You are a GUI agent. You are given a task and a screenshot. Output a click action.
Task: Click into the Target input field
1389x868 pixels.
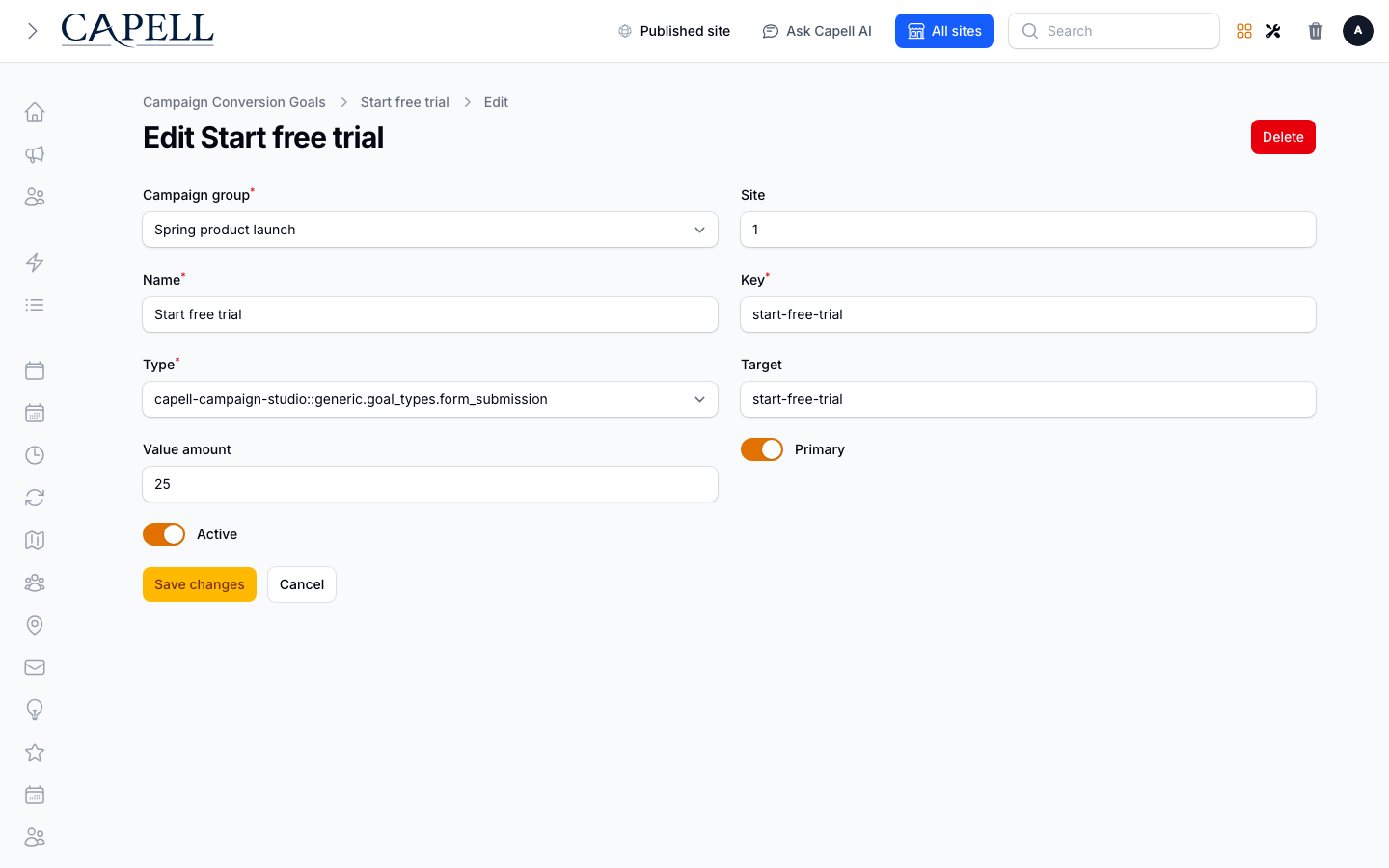pos(1028,399)
